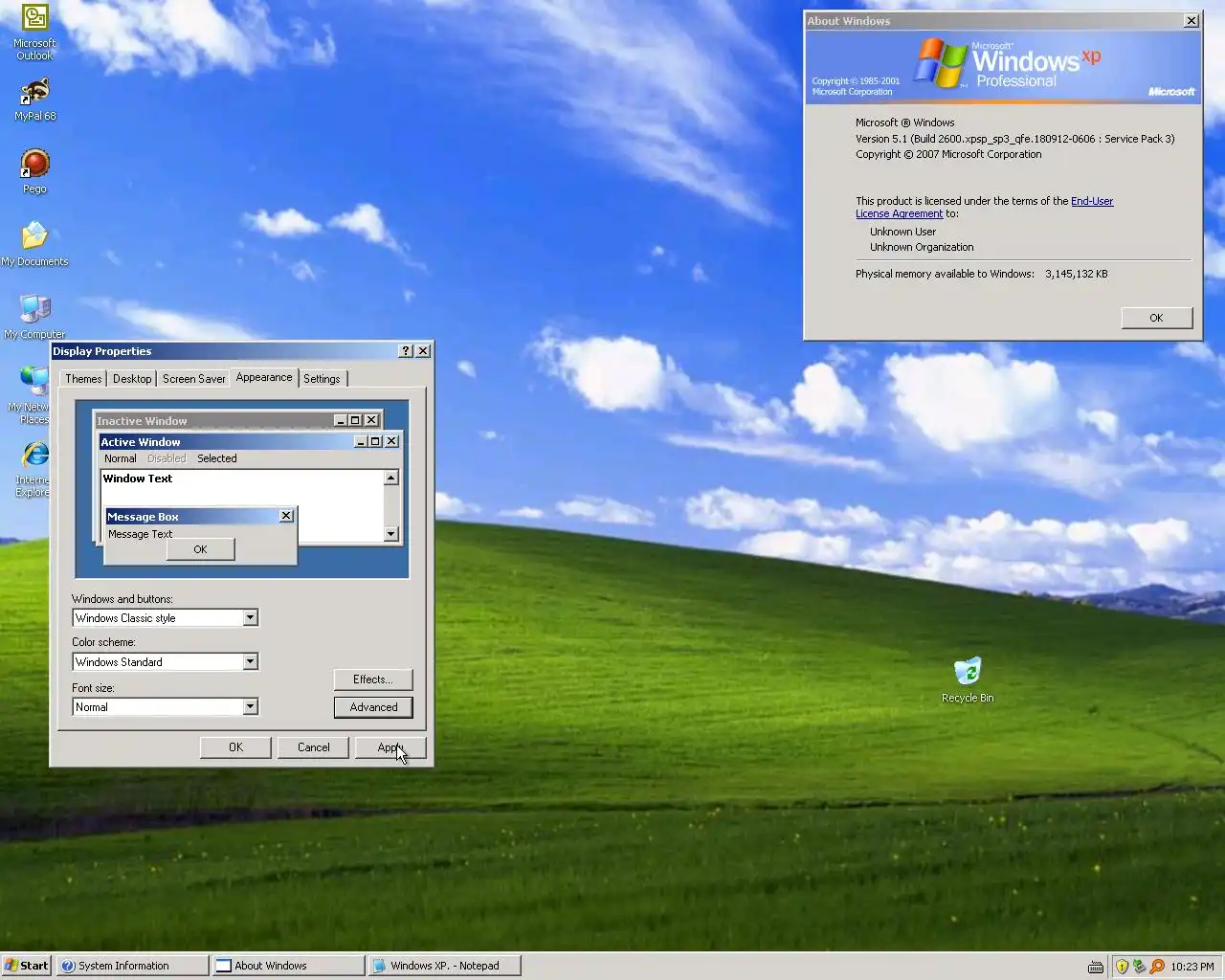
Task: Select the MyPal 68 desktop icon
Action: coord(34,99)
